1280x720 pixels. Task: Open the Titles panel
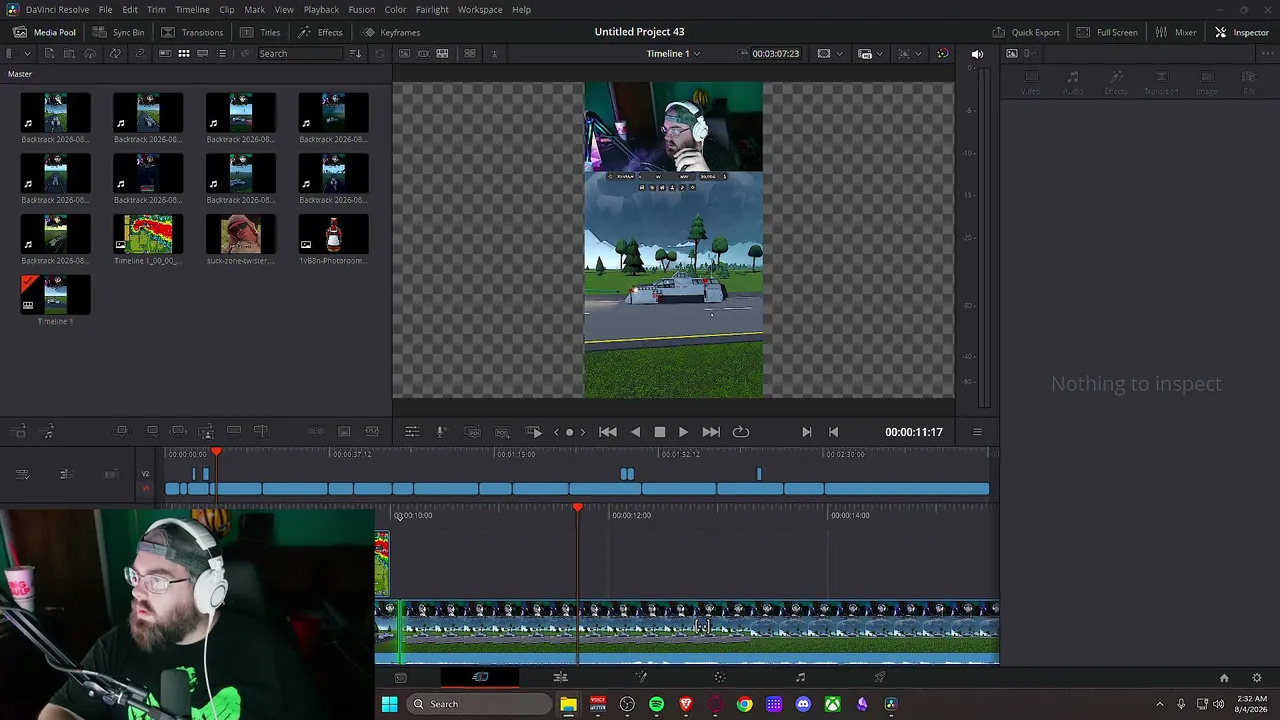click(261, 32)
